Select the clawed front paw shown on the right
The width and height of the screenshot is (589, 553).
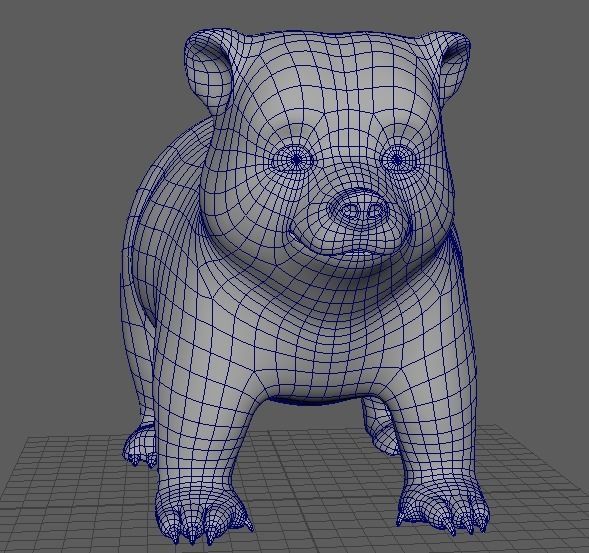click(445, 507)
